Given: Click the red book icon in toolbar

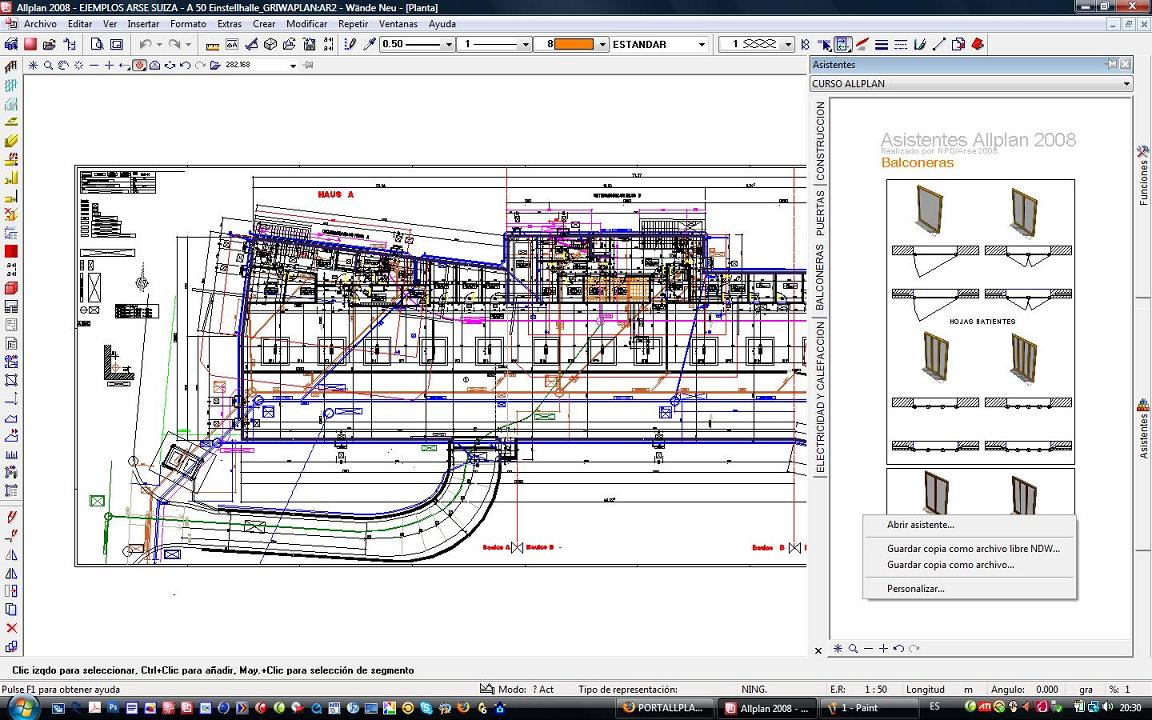Looking at the screenshot, I should (976, 44).
